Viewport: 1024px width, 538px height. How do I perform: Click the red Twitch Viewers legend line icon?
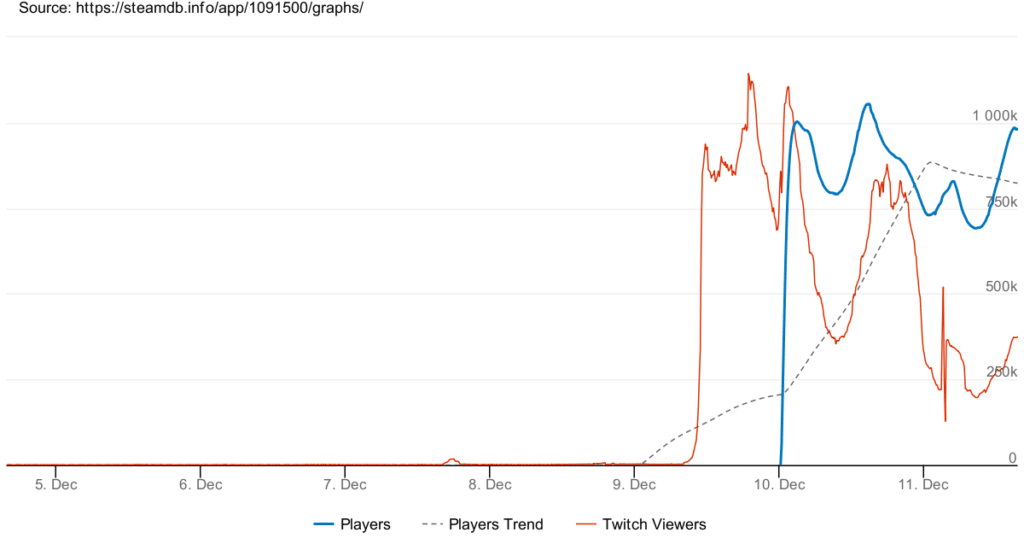pyautogui.click(x=588, y=524)
